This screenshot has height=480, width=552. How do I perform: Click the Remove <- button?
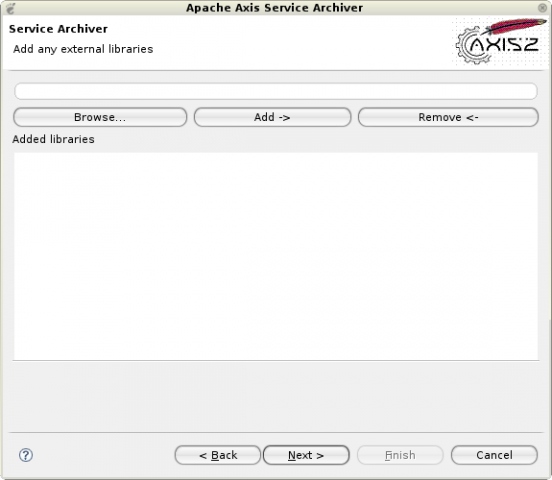pos(448,117)
